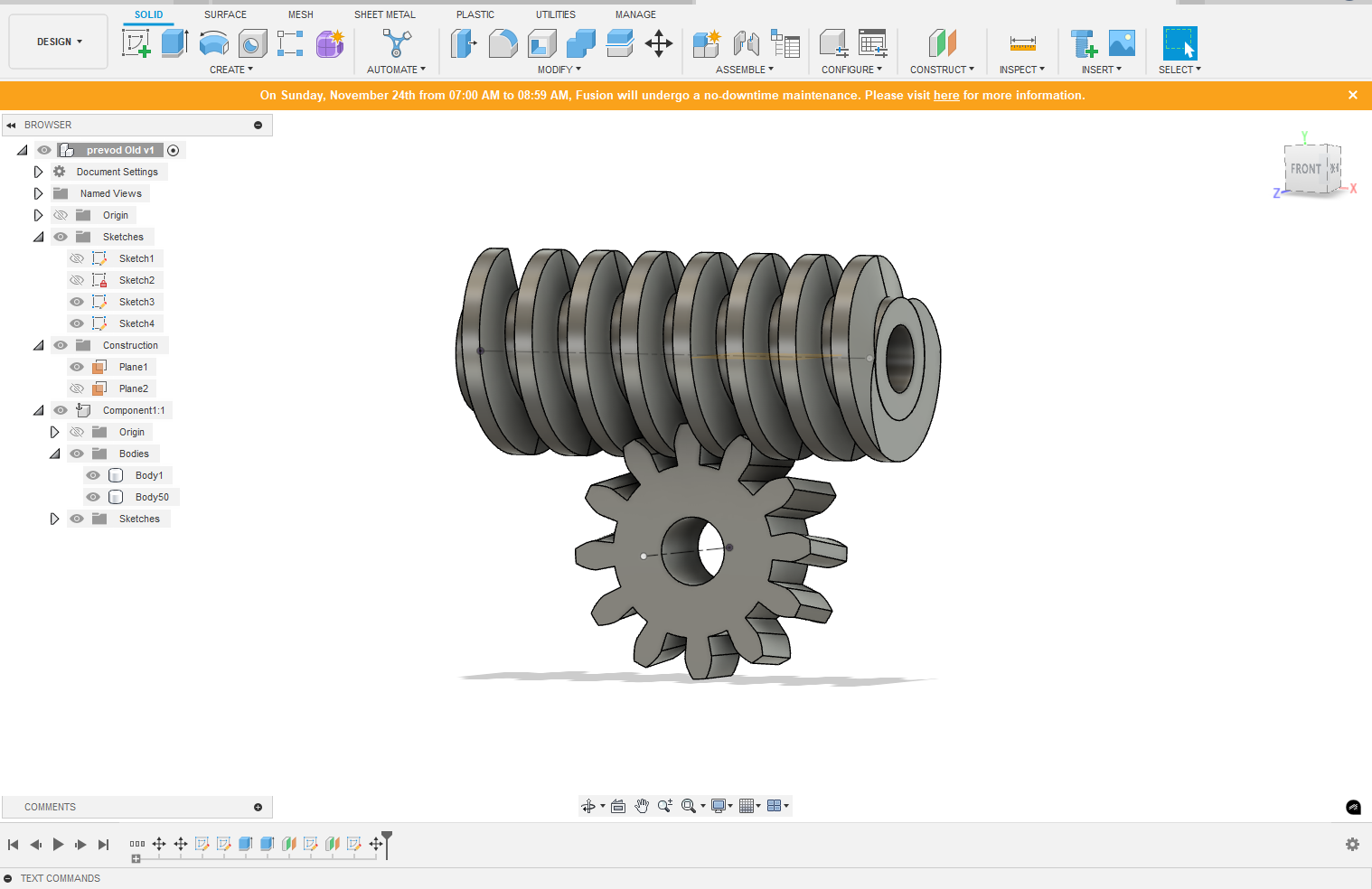Switch to the SHEET METAL tab

pos(384,14)
